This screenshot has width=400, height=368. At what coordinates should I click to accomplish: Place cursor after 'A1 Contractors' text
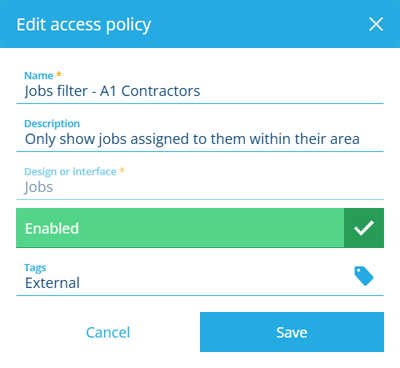(x=201, y=91)
